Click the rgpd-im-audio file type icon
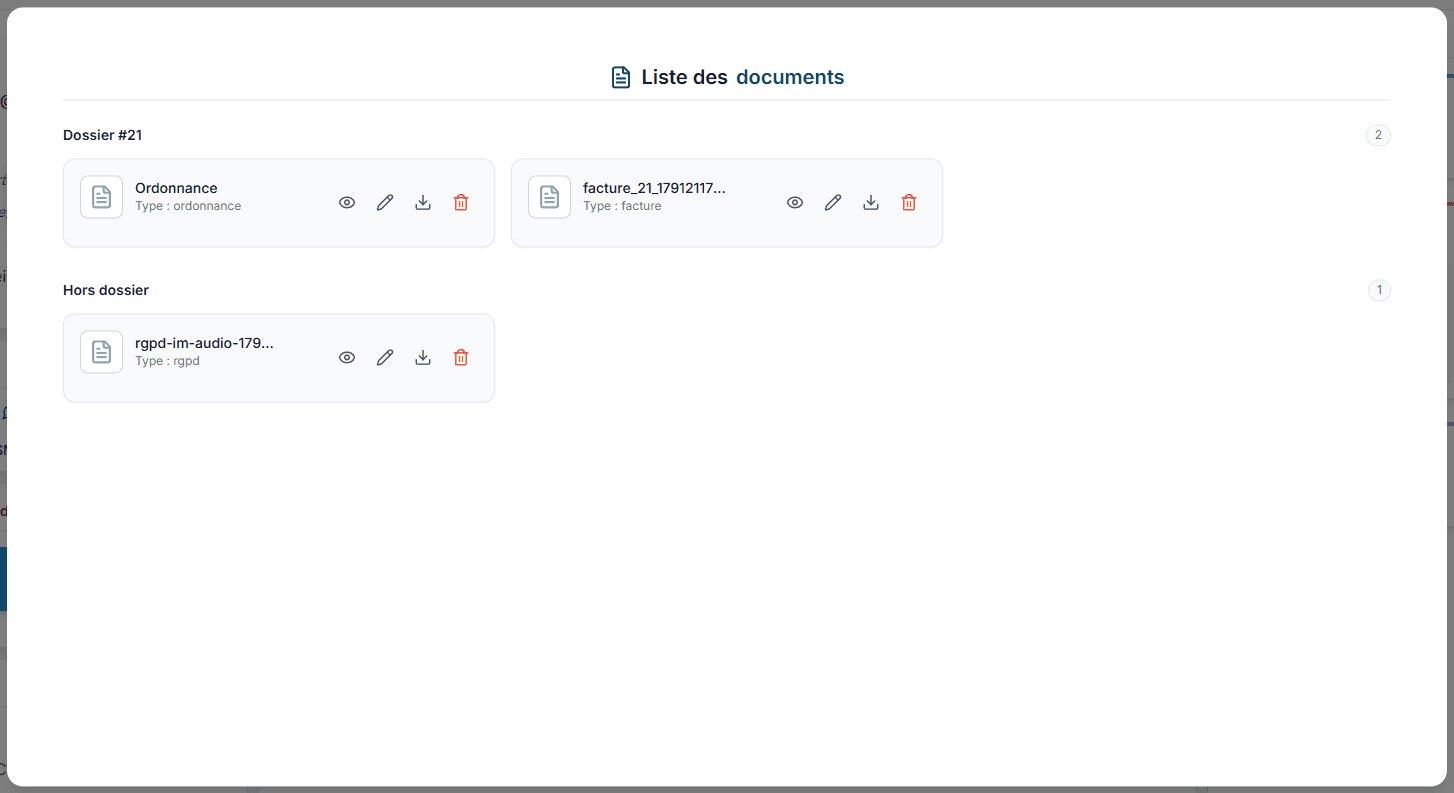 coord(101,352)
